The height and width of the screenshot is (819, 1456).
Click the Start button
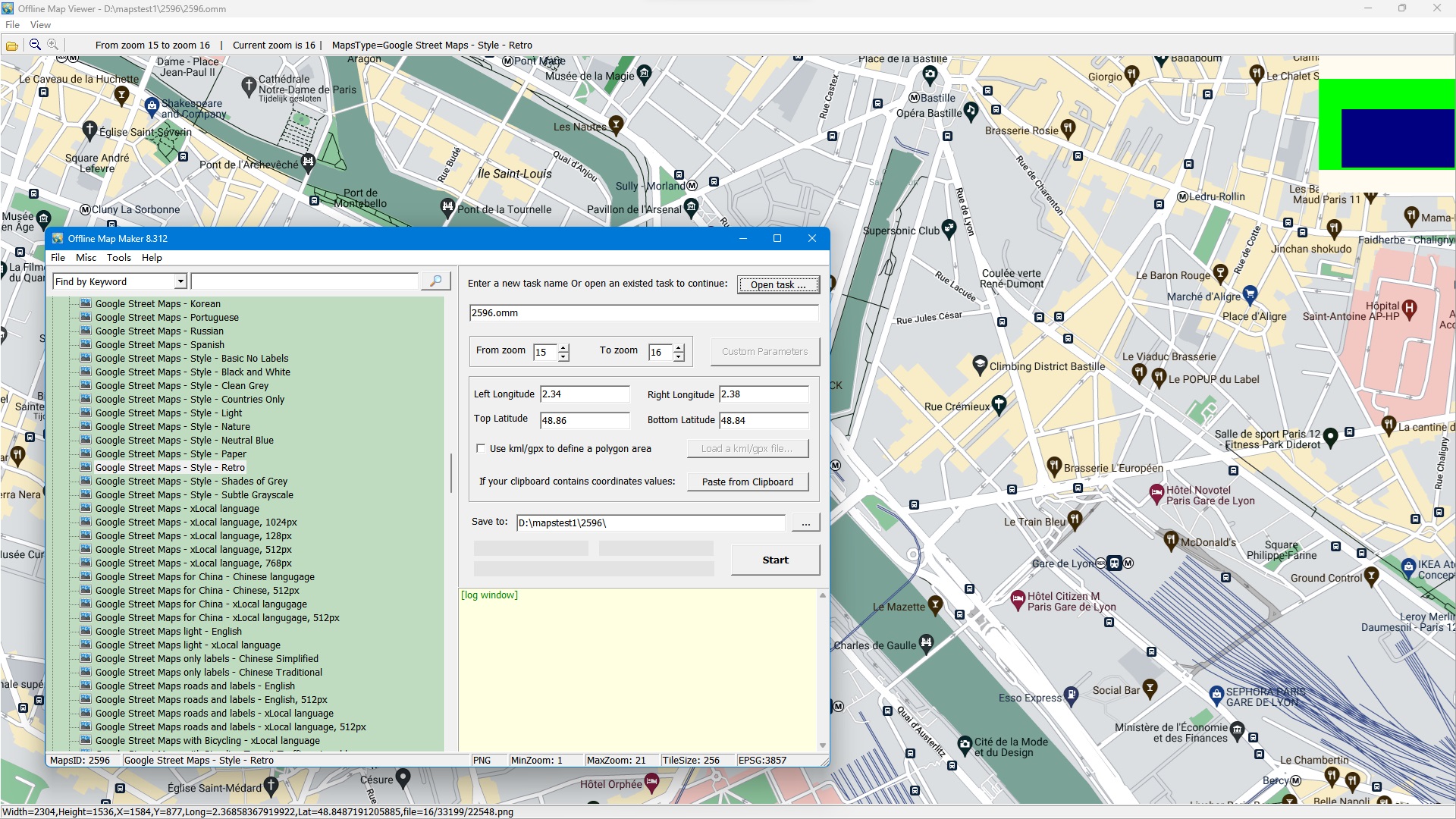point(775,560)
